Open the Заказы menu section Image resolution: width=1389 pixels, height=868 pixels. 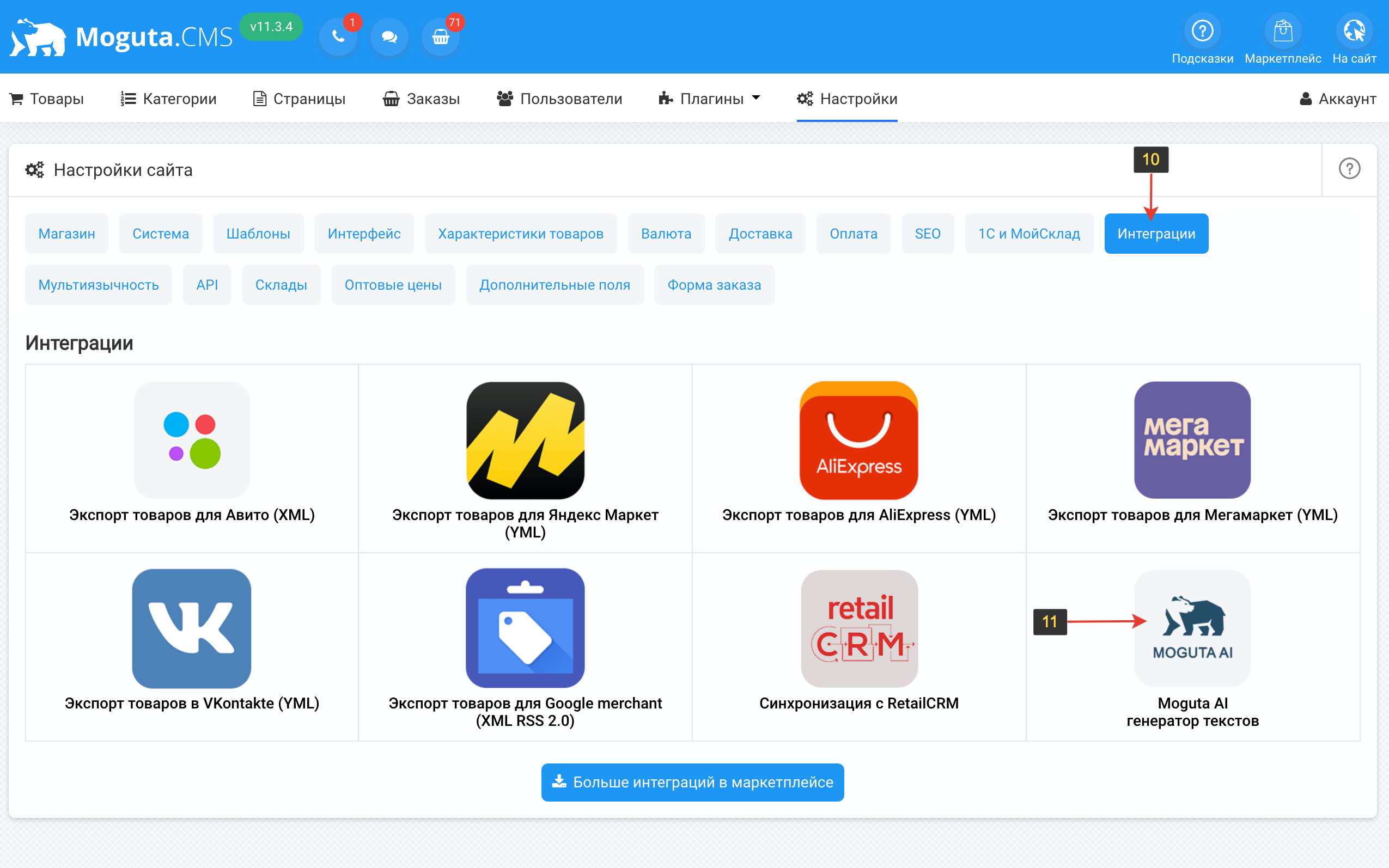point(422,99)
